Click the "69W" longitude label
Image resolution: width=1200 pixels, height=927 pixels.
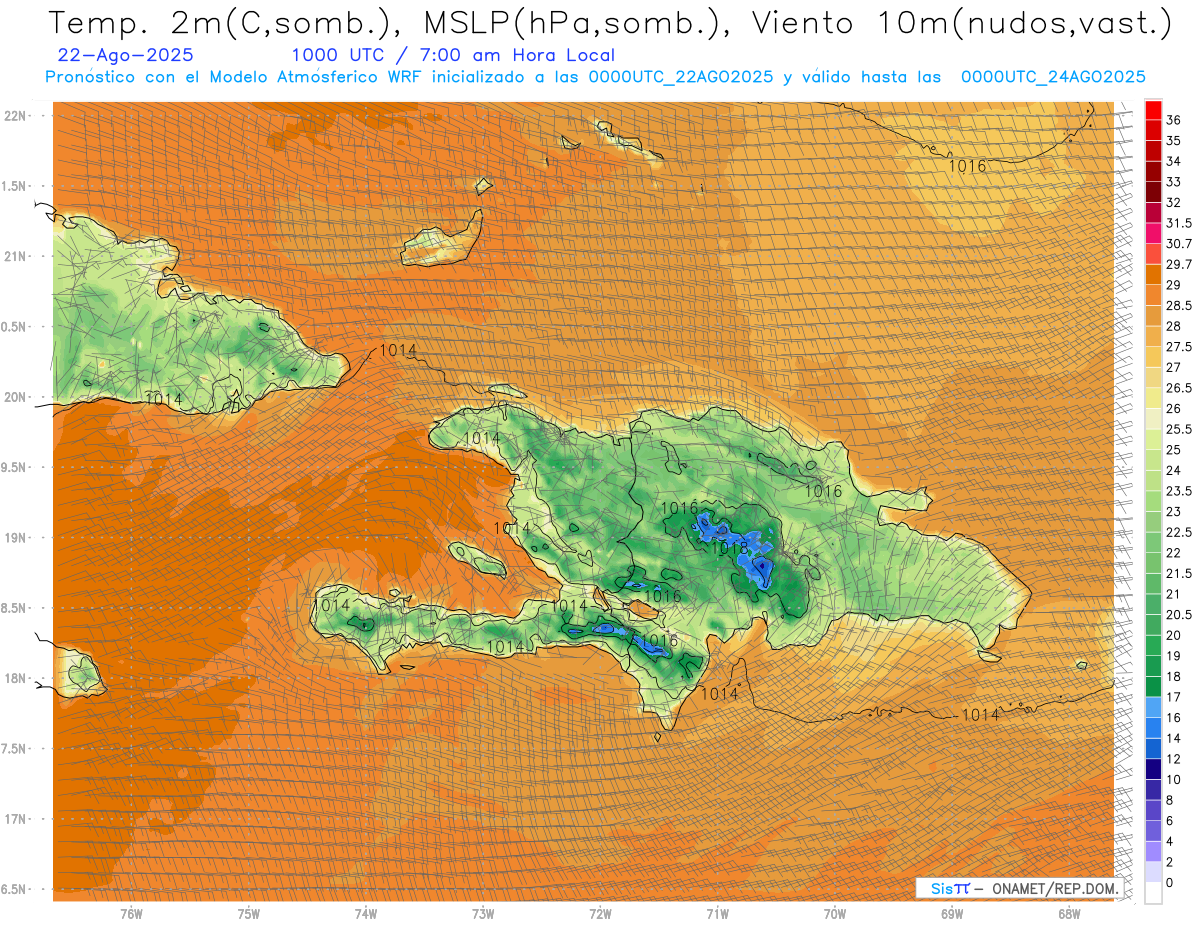pos(952,914)
